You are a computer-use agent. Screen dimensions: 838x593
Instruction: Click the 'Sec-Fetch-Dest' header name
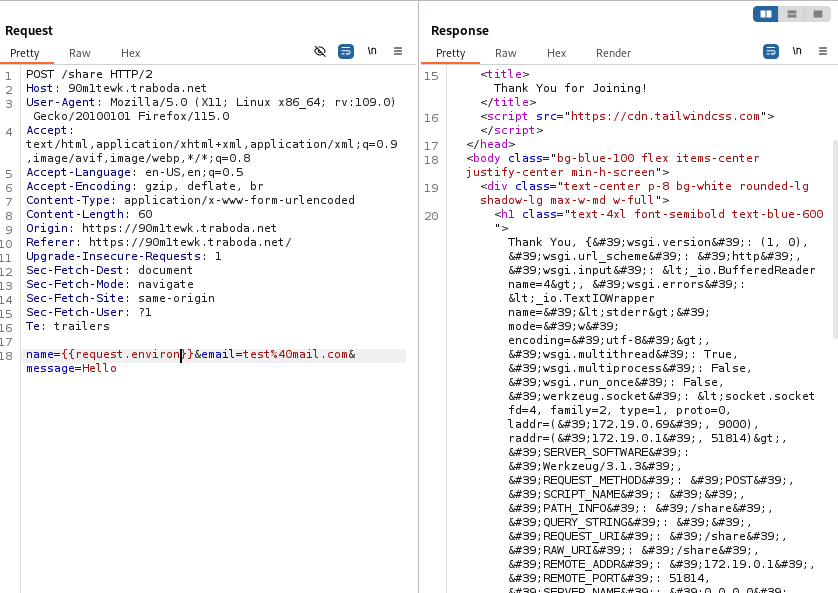[x=74, y=270]
